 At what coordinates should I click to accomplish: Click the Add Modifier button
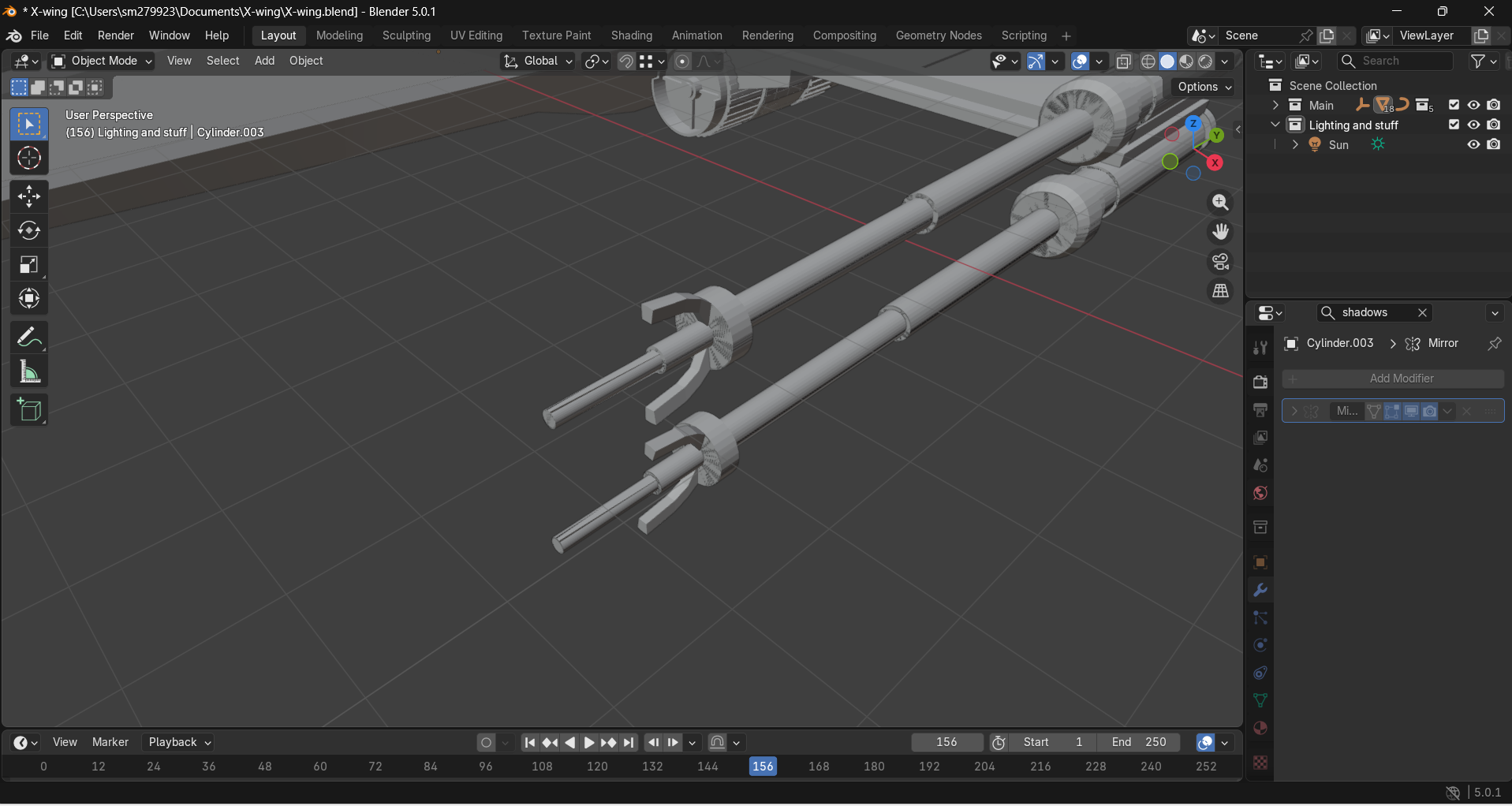coord(1393,379)
